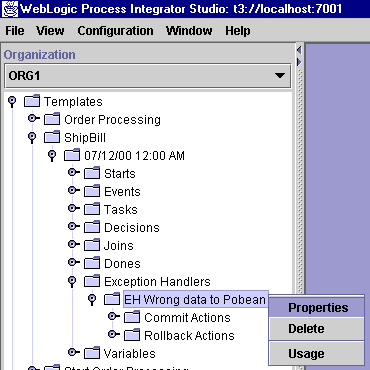Image resolution: width=370 pixels, height=370 pixels.
Task: Select the Joins label
Action: click(119, 245)
